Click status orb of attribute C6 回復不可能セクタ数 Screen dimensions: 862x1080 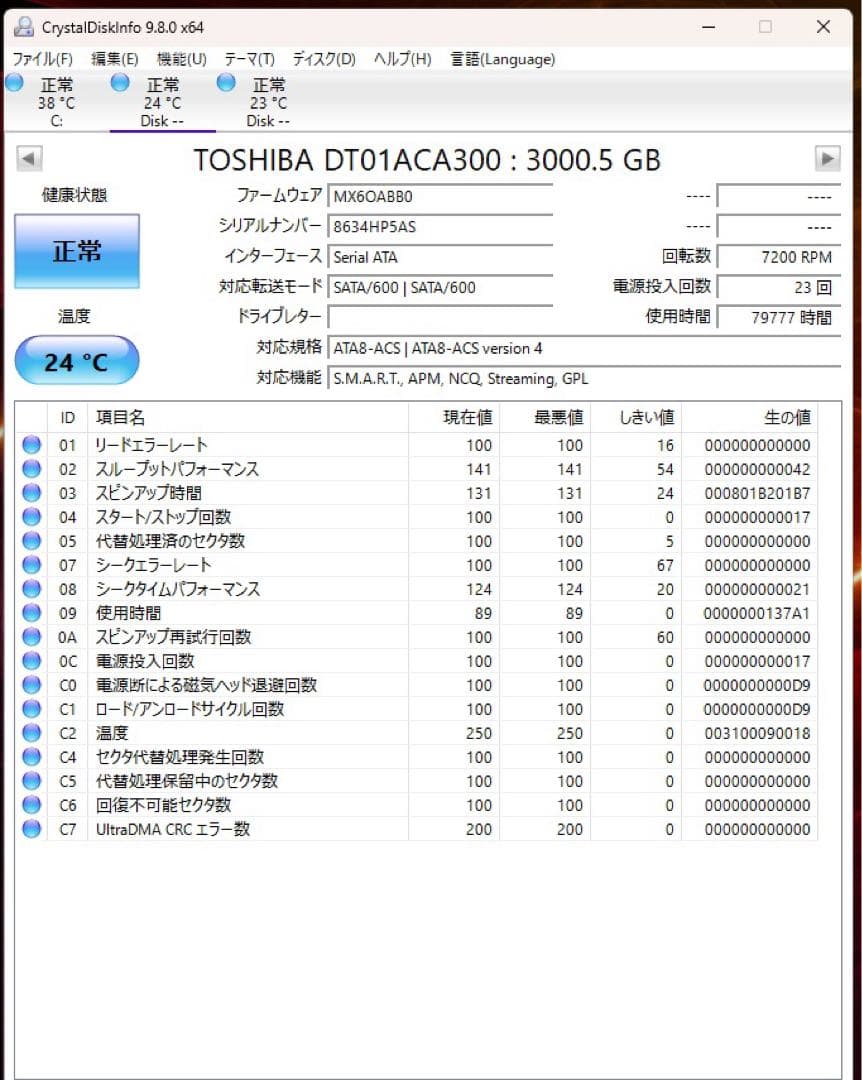32,804
